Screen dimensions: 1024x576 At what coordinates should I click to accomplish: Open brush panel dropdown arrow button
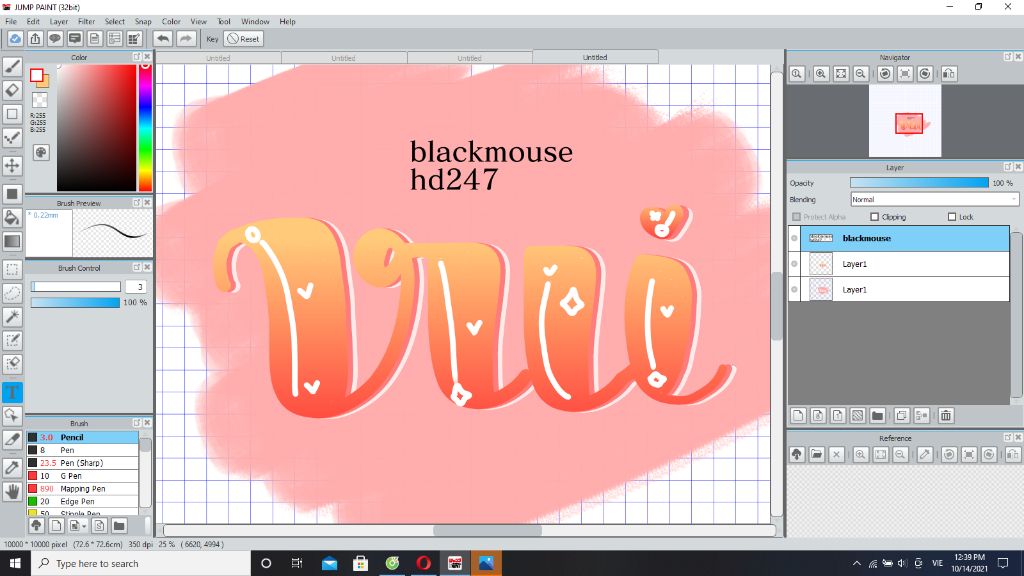77,526
